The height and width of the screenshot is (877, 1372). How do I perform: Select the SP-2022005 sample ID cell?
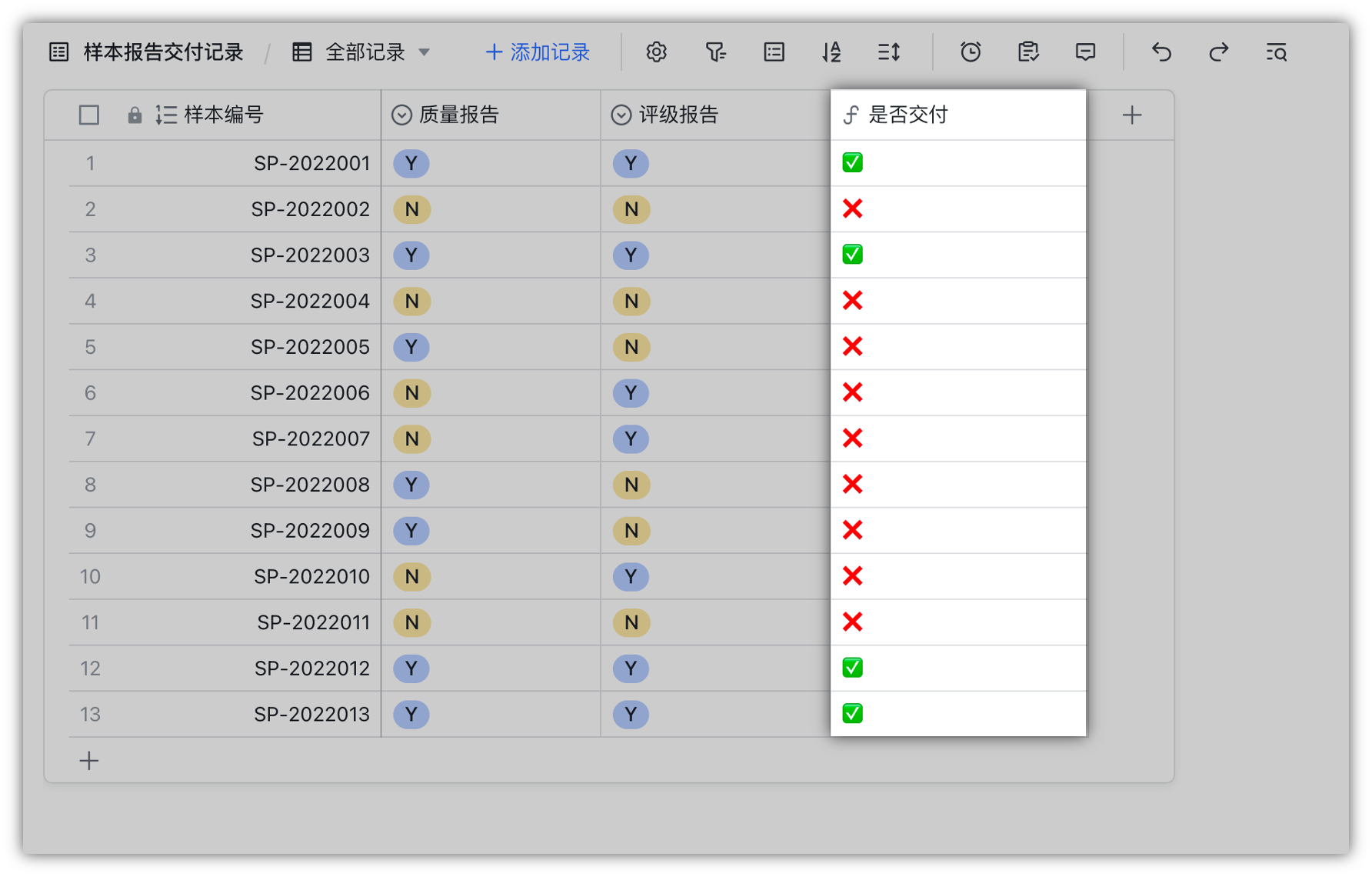(310, 347)
